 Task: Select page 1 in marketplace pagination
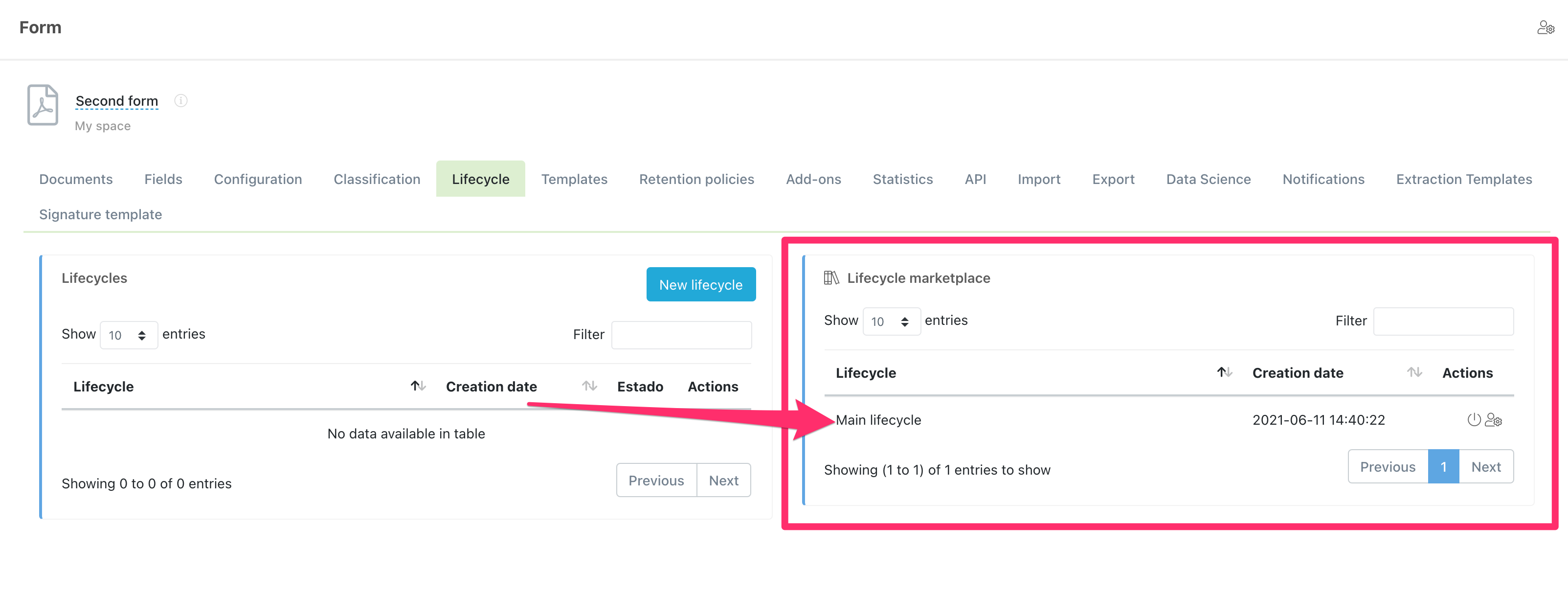pos(1443,466)
